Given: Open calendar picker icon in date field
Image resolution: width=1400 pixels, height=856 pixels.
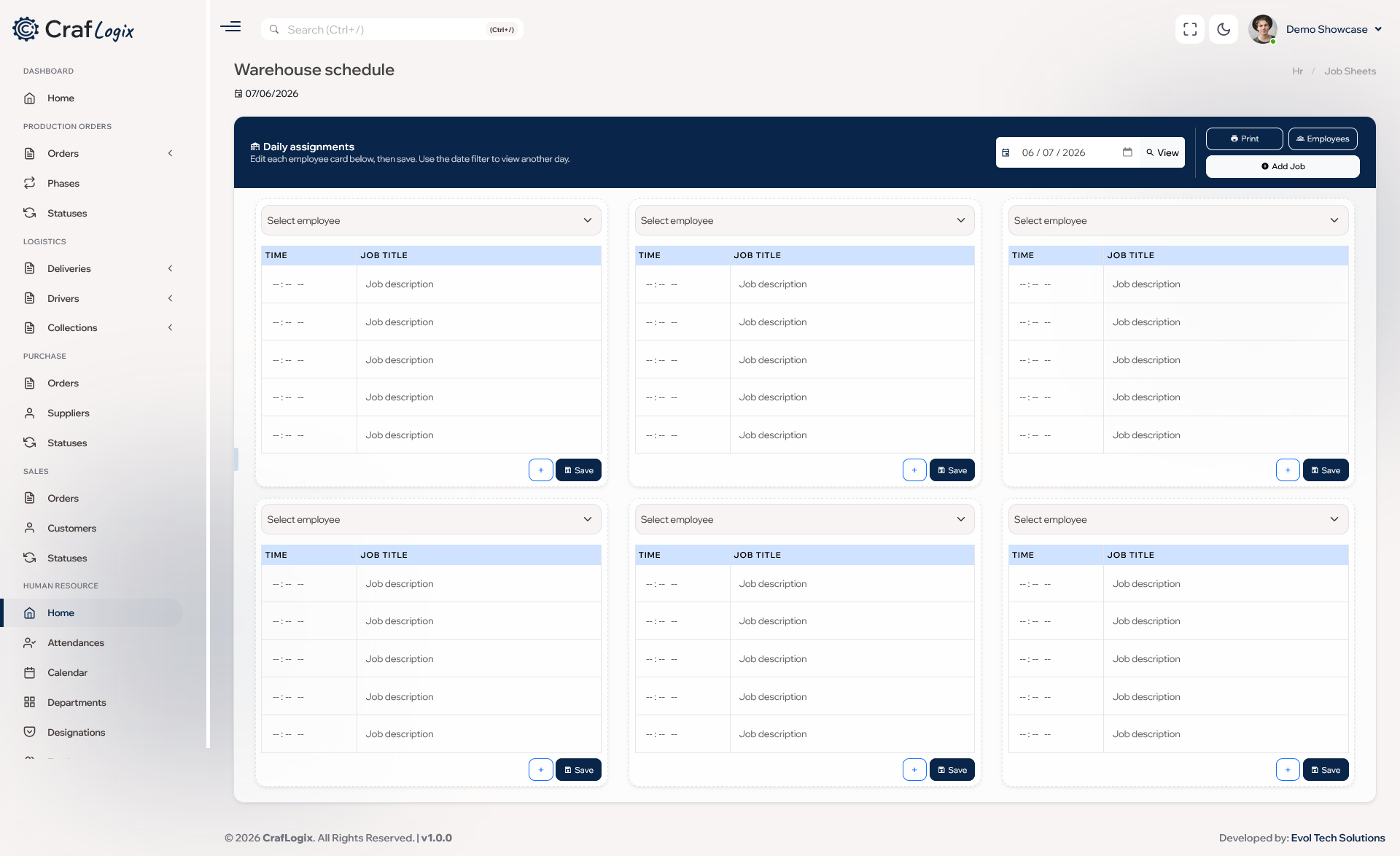Looking at the screenshot, I should 1127,152.
